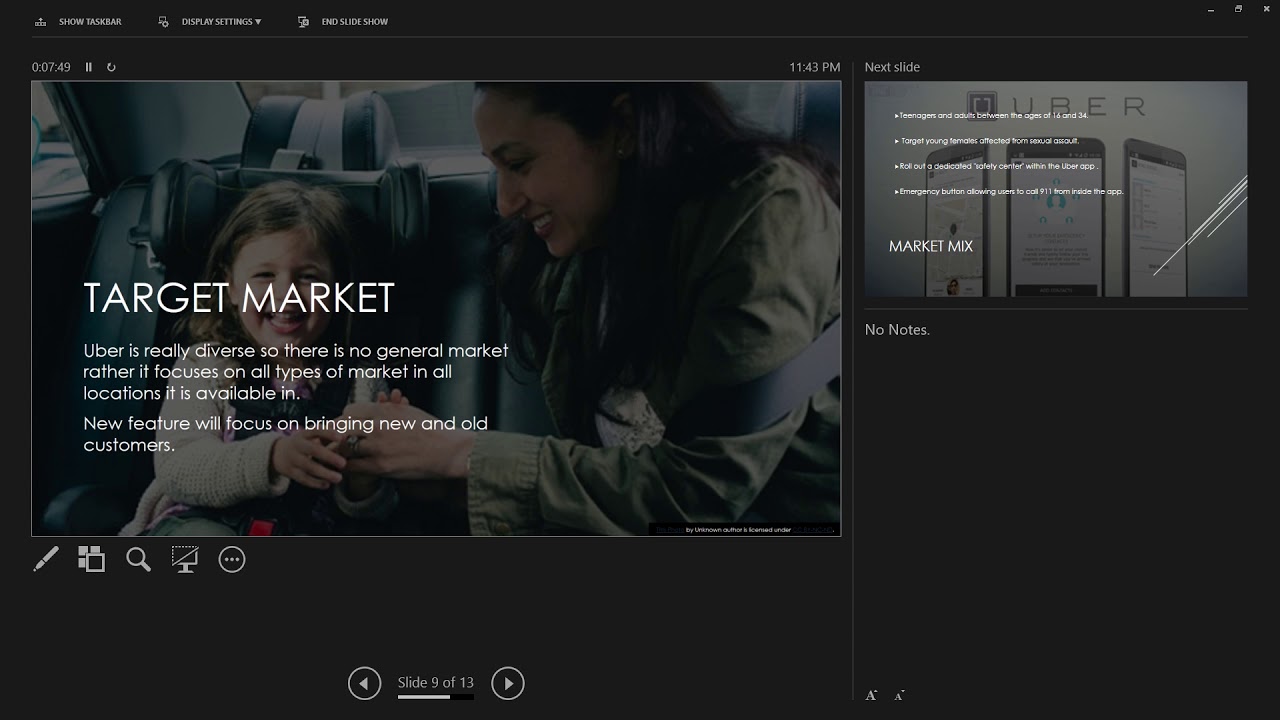Screen dimensions: 1280x720
Task: See all slides grid view
Action: coord(91,559)
